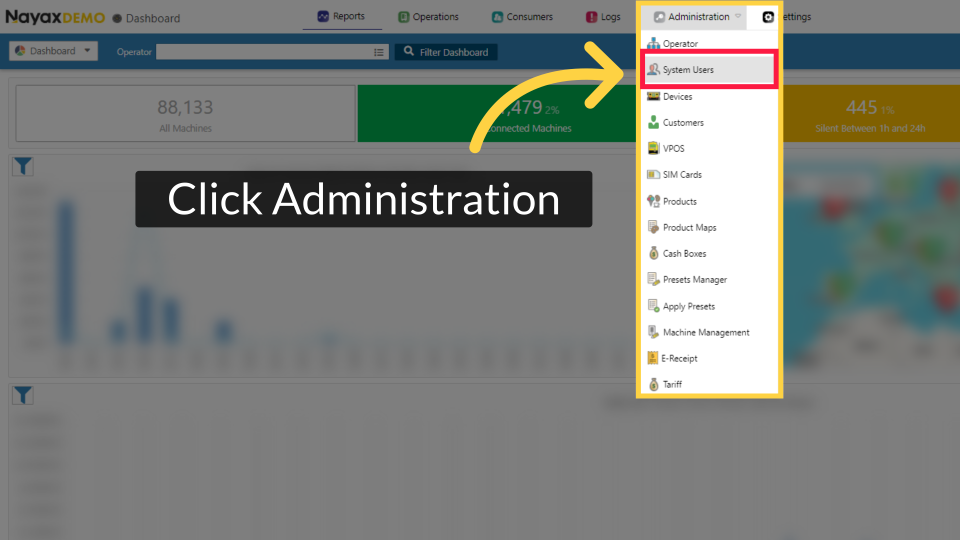Click the red Logs icon
Image resolution: width=960 pixels, height=540 pixels.
point(591,17)
